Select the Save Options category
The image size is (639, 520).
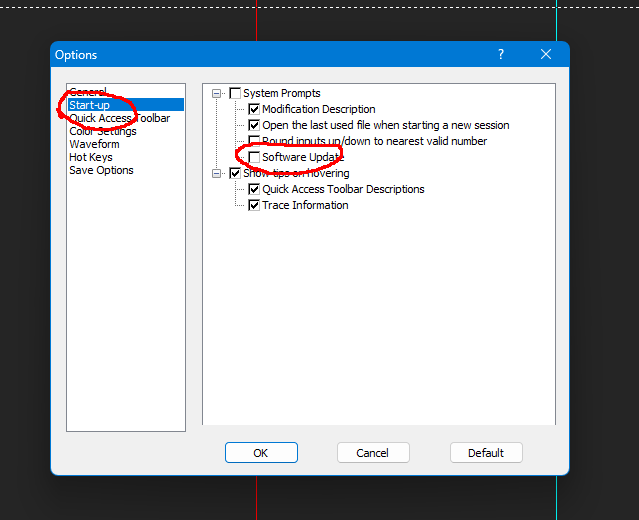pyautogui.click(x=101, y=170)
